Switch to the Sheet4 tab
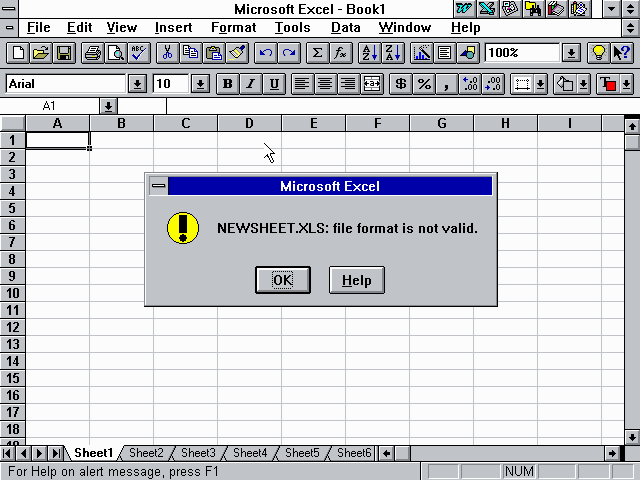 click(x=250, y=453)
